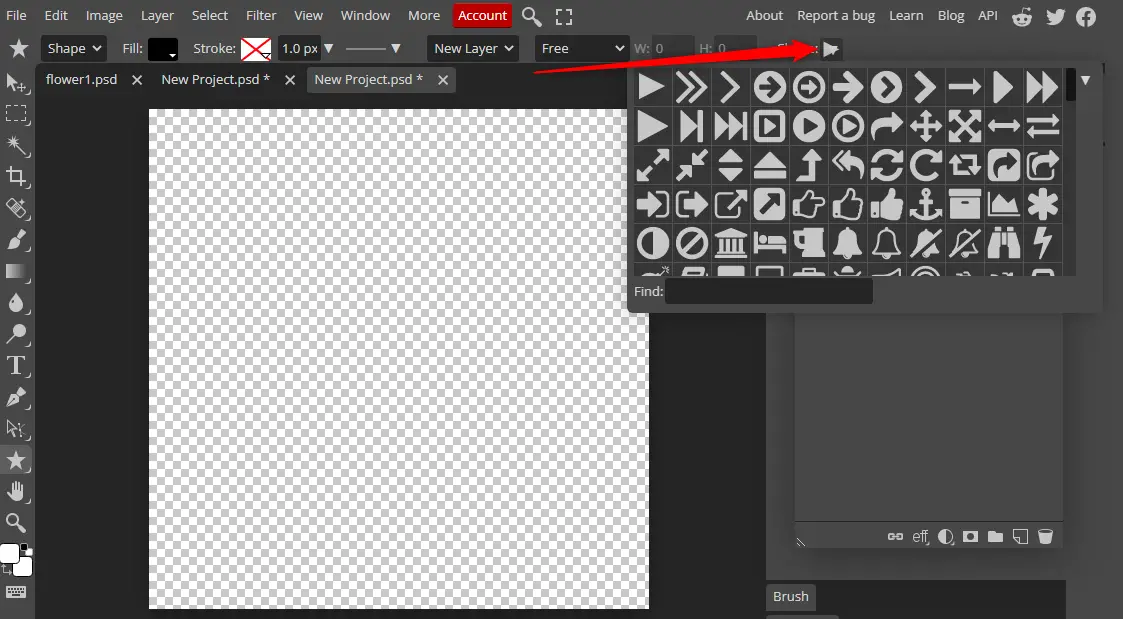The image size is (1123, 619).
Task: Open the stroke width dropdown
Action: (x=329, y=48)
